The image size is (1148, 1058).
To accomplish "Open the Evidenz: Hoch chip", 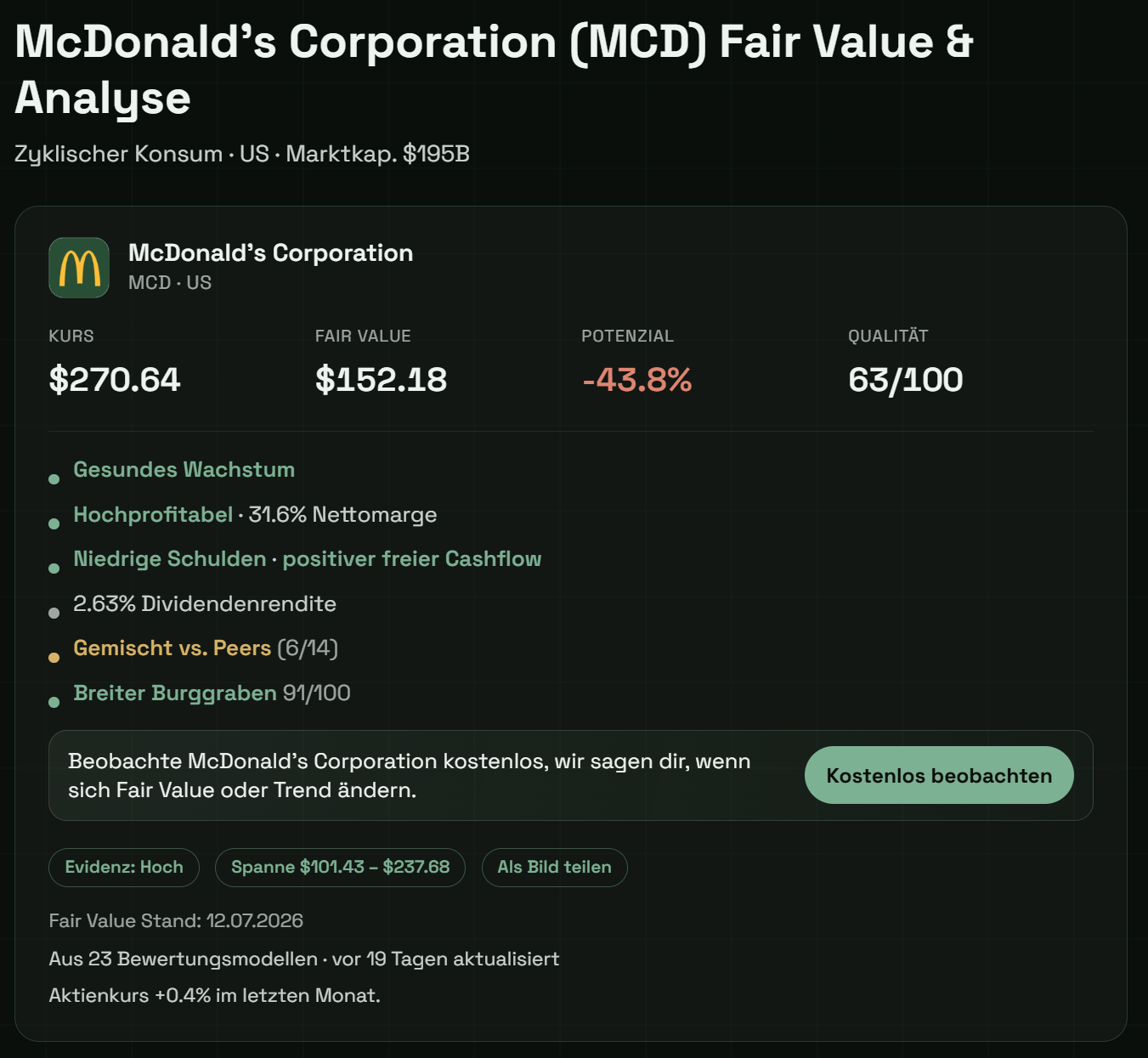I will pyautogui.click(x=124, y=867).
